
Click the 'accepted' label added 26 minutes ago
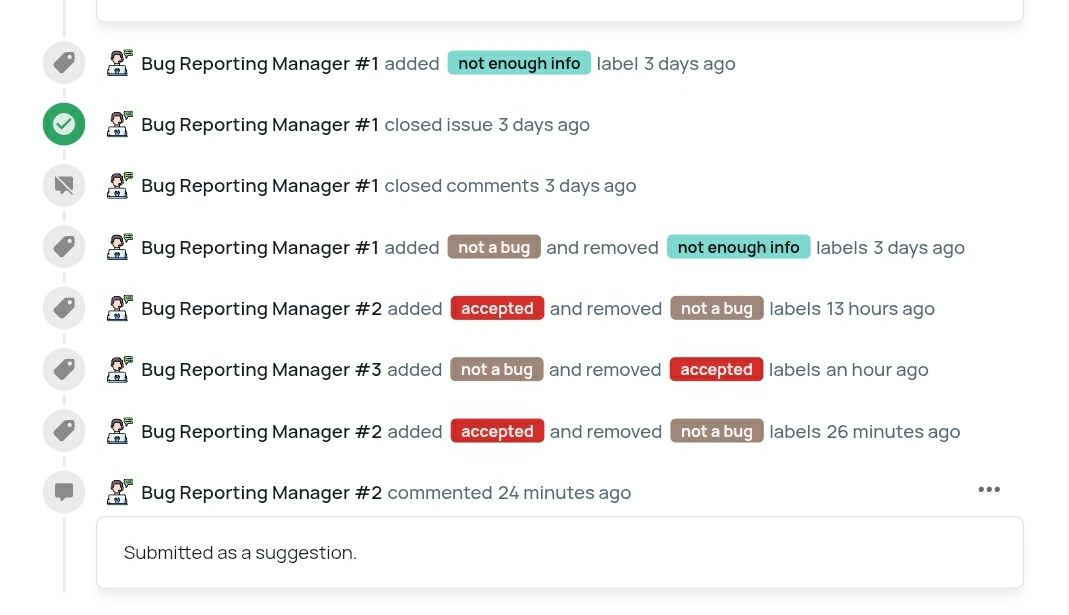tap(497, 431)
